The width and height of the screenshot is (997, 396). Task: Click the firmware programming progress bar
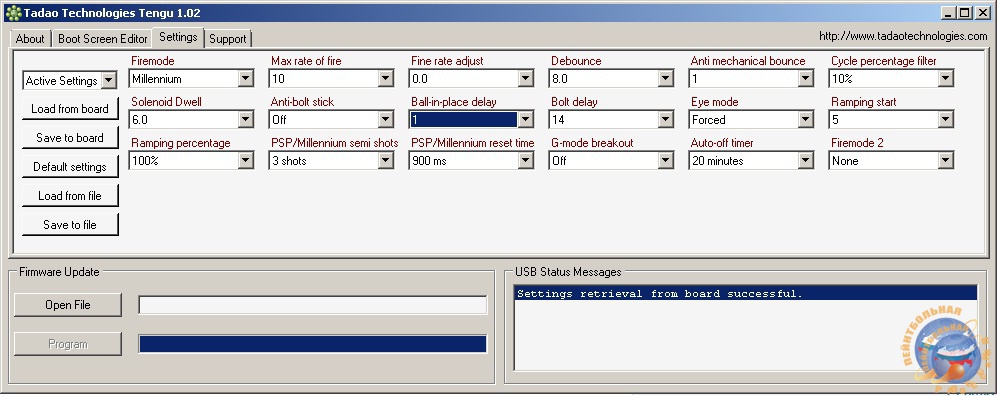[x=313, y=344]
